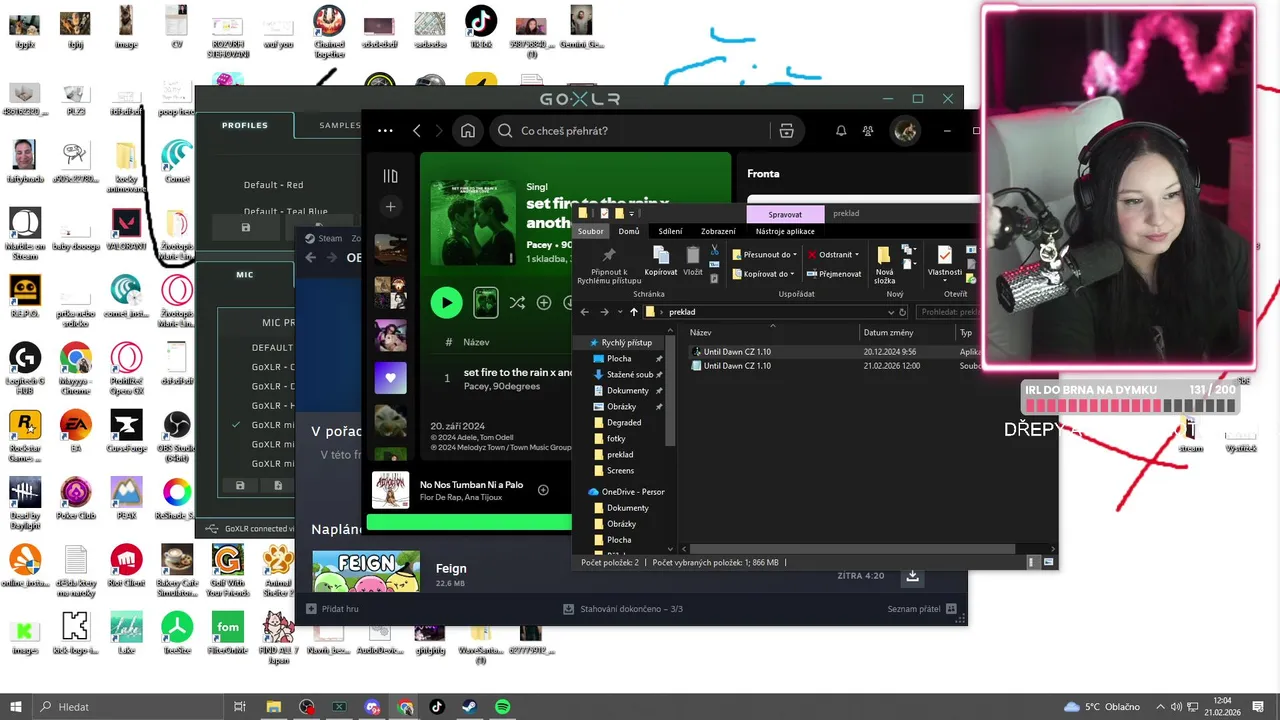Open Spotify friends activity icon

pyautogui.click(x=868, y=131)
